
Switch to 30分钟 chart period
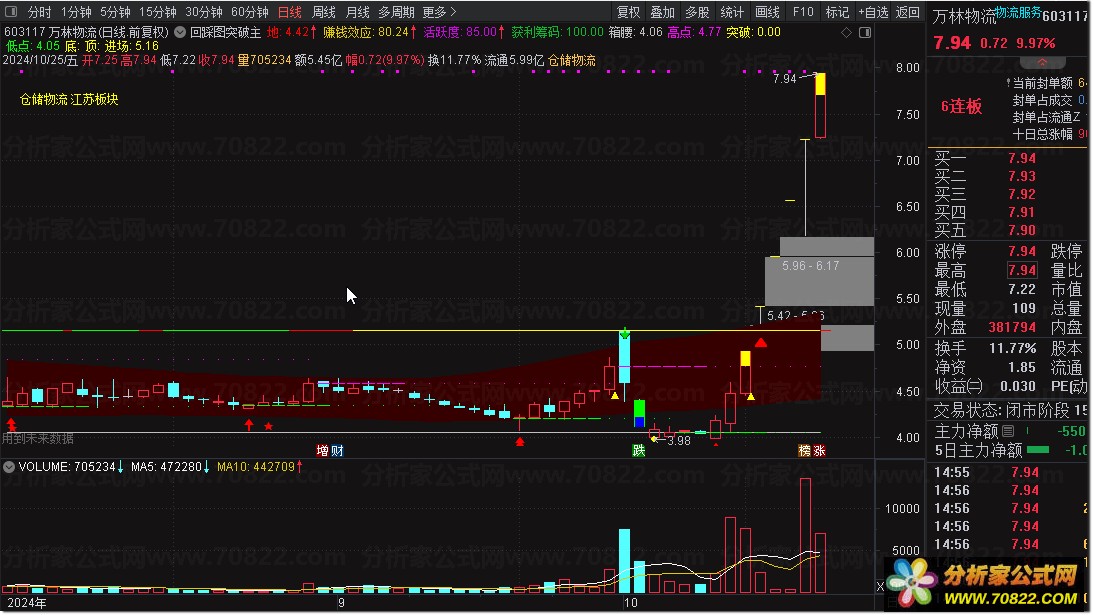point(204,12)
